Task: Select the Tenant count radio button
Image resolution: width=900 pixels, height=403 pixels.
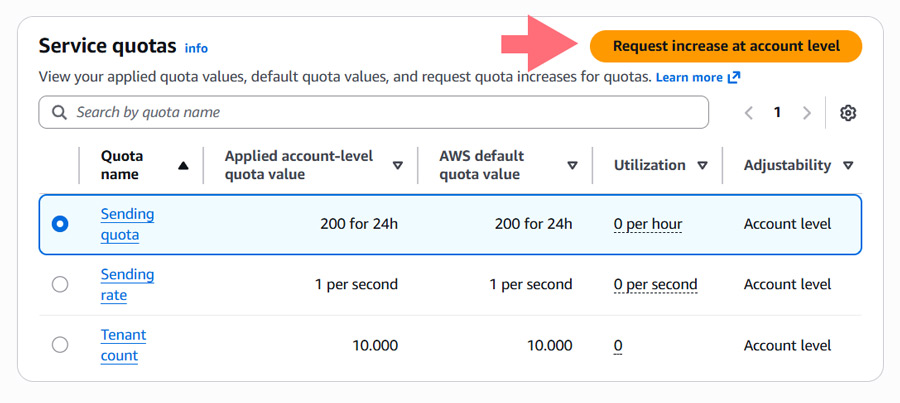Action: pyautogui.click(x=60, y=345)
